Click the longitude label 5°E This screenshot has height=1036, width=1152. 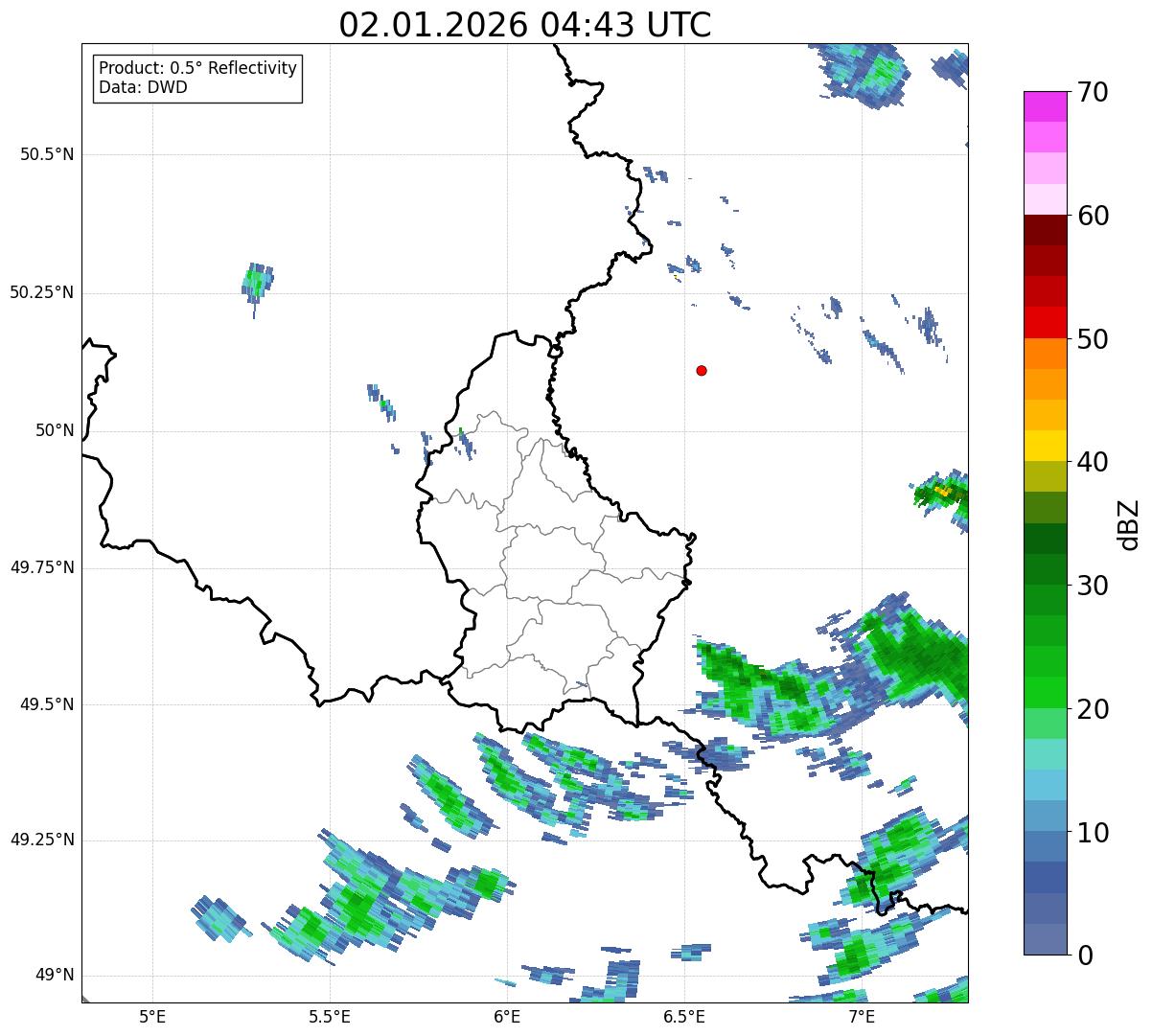click(x=152, y=1016)
